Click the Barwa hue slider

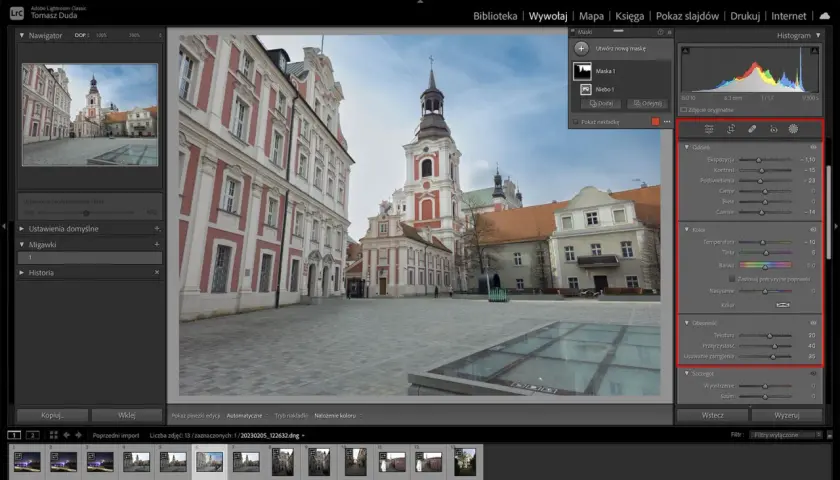click(765, 265)
